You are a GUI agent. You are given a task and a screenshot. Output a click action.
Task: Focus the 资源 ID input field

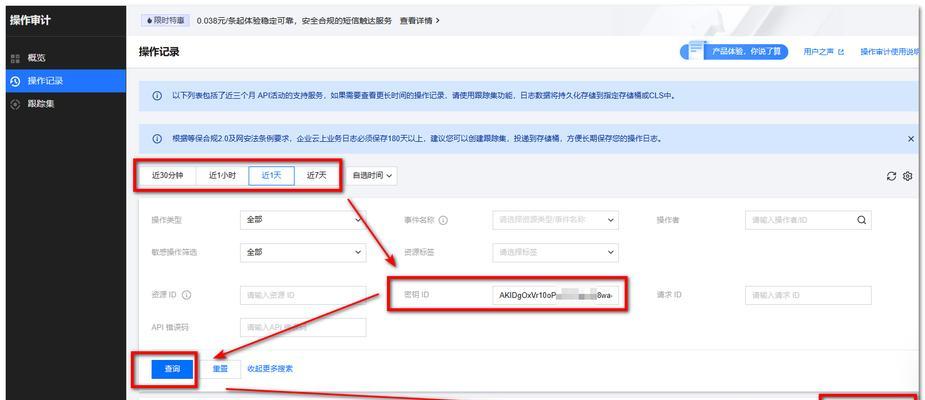tap(303, 295)
